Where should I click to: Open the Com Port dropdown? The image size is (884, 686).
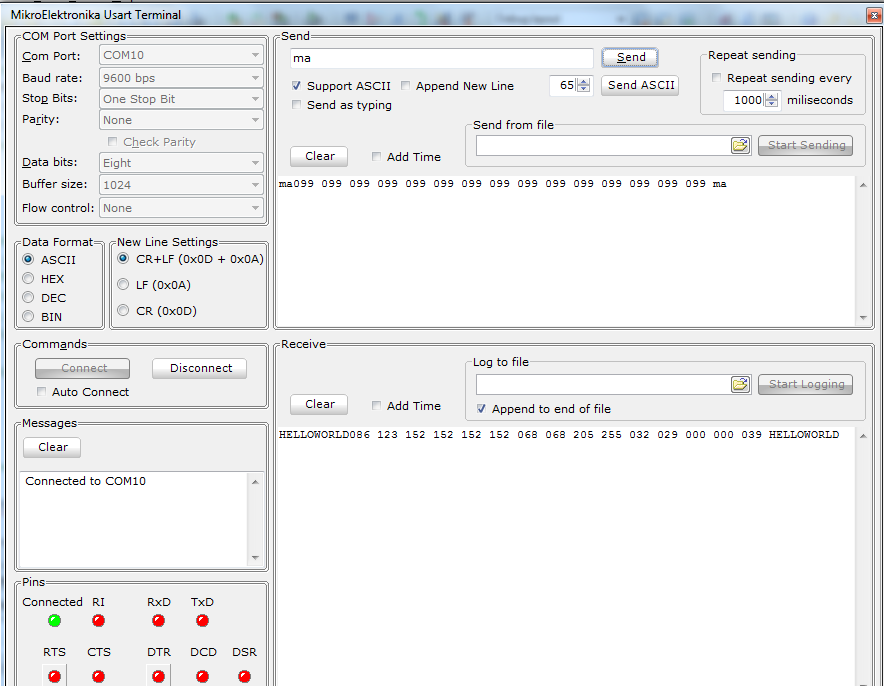coord(182,55)
